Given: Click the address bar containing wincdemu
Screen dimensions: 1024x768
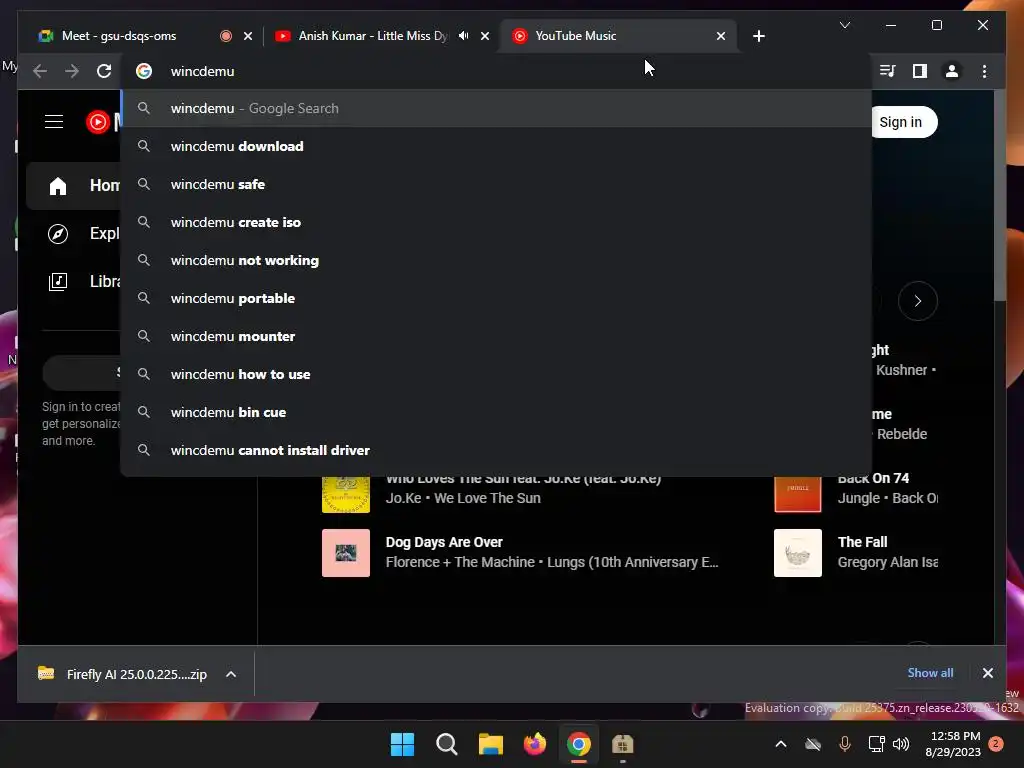Looking at the screenshot, I should click(x=496, y=71).
